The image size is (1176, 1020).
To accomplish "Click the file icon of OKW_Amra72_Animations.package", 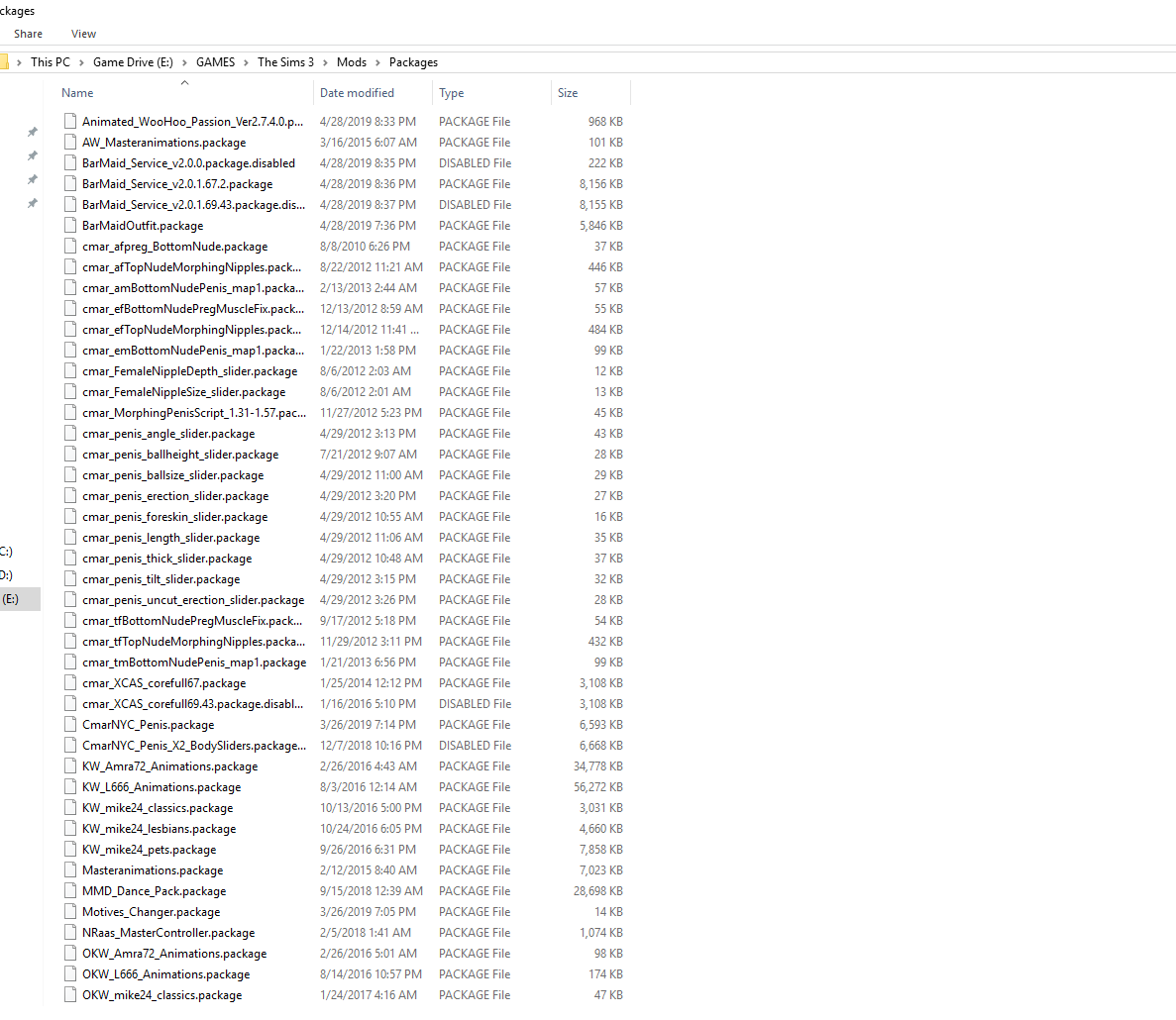I will [69, 954].
